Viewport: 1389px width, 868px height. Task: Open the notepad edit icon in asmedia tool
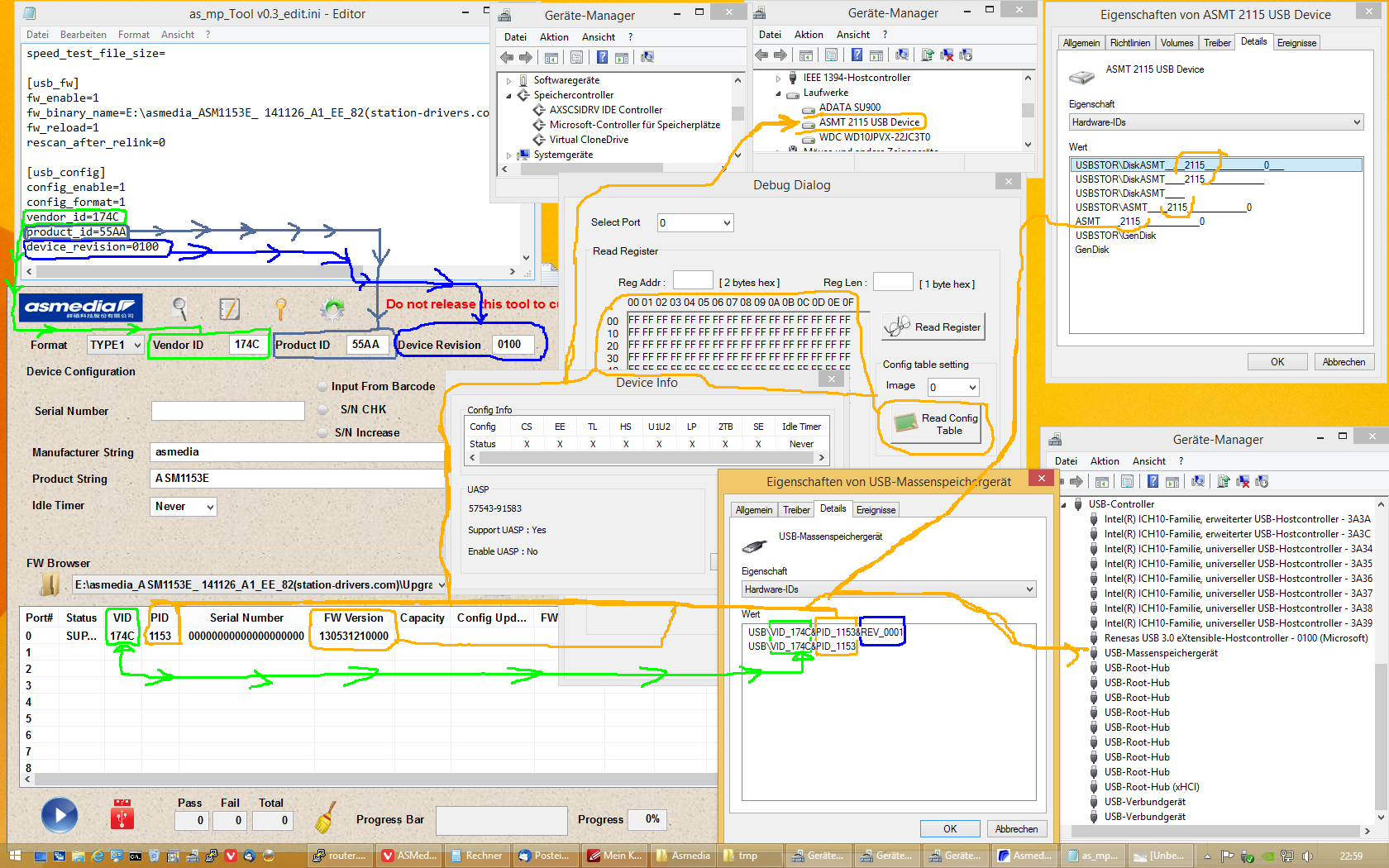229,309
